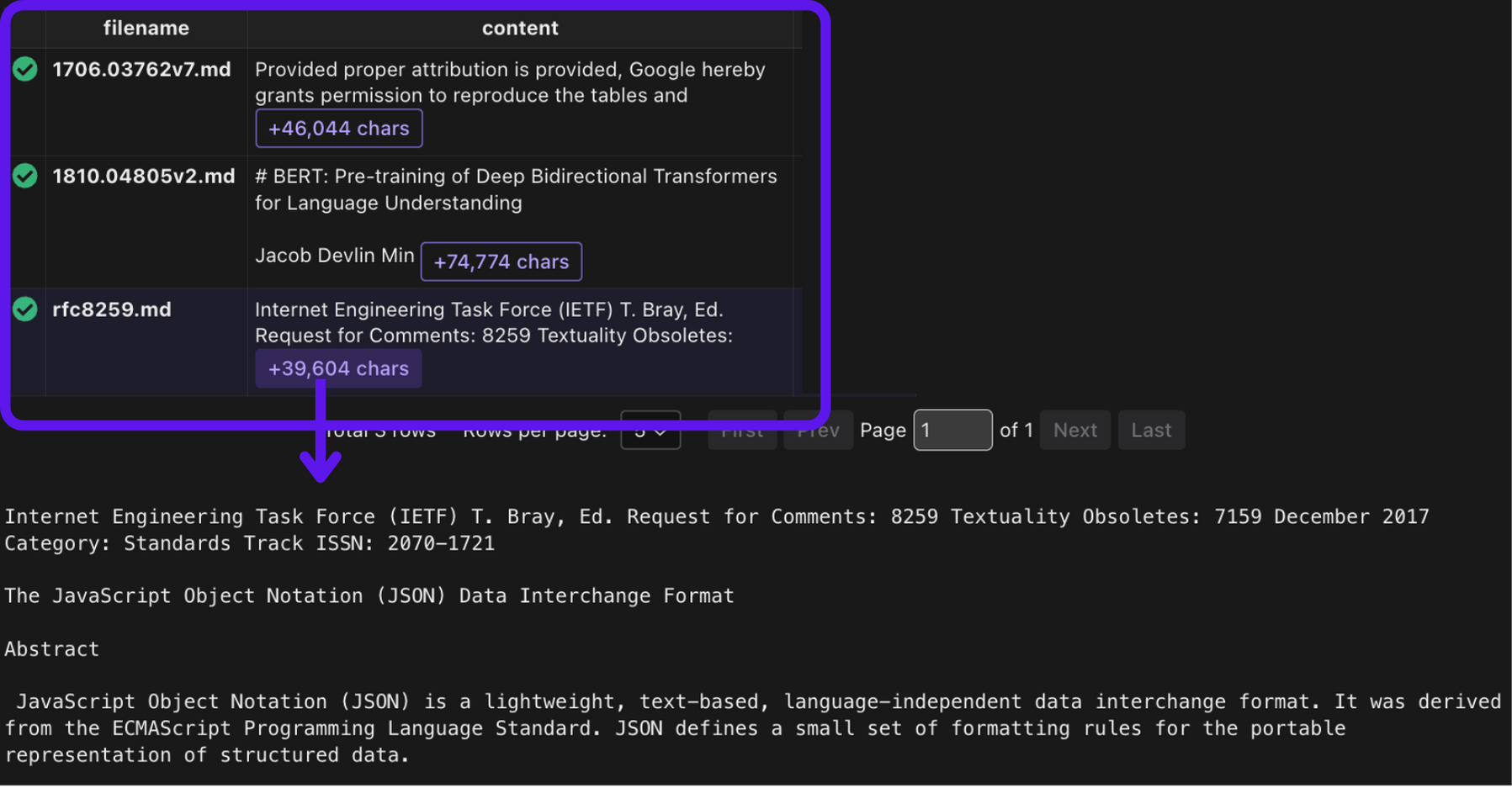Click green check icon for 1810.04805v2.md
The width and height of the screenshot is (1512, 788).
click(x=25, y=176)
